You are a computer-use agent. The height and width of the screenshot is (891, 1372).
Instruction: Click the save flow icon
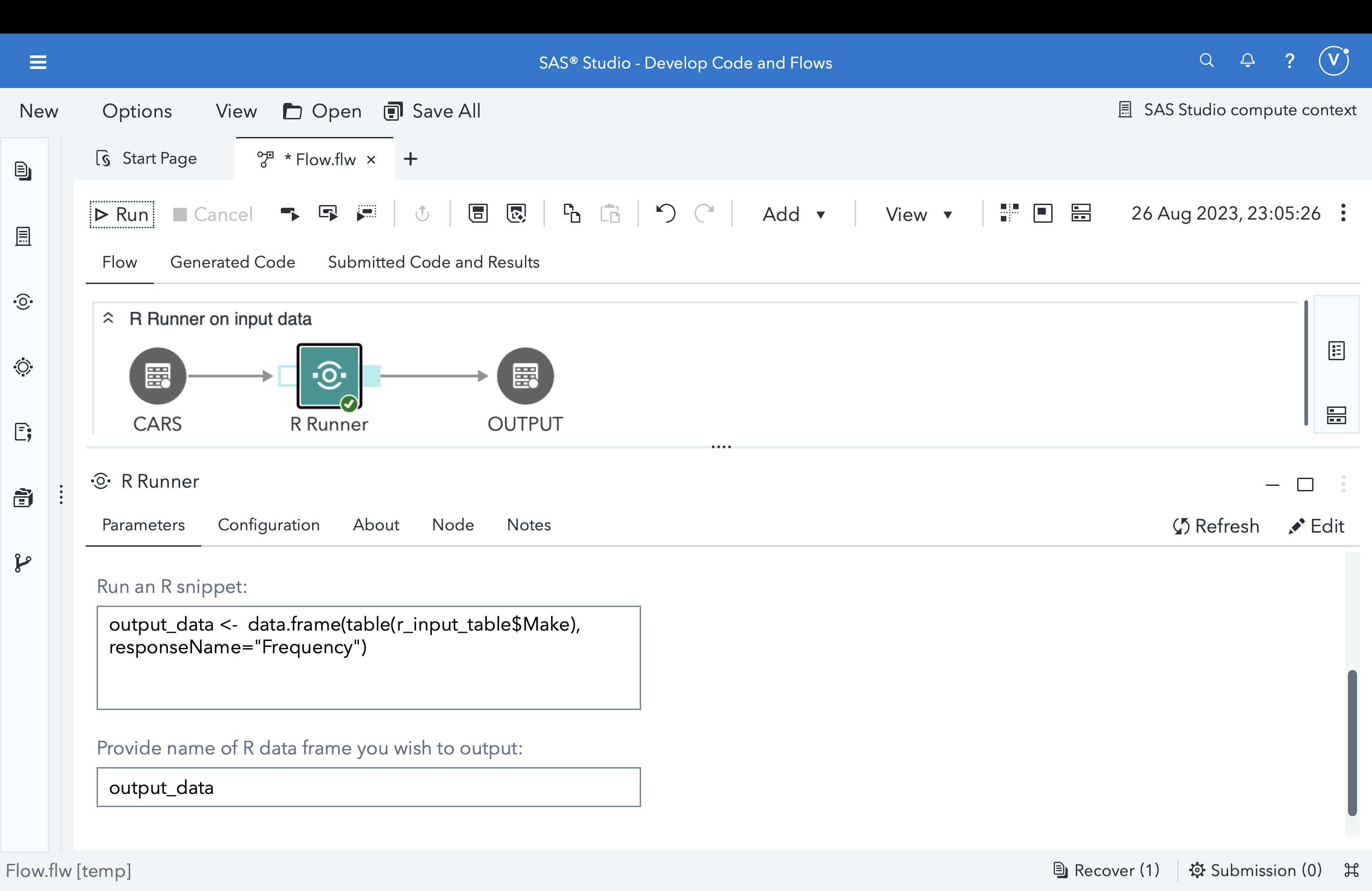[478, 214]
